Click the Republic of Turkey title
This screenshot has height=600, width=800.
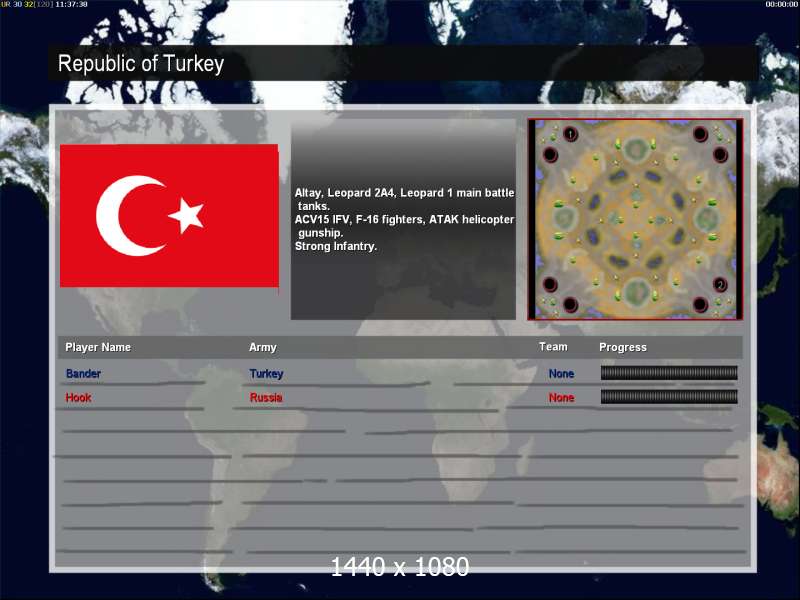pos(141,64)
